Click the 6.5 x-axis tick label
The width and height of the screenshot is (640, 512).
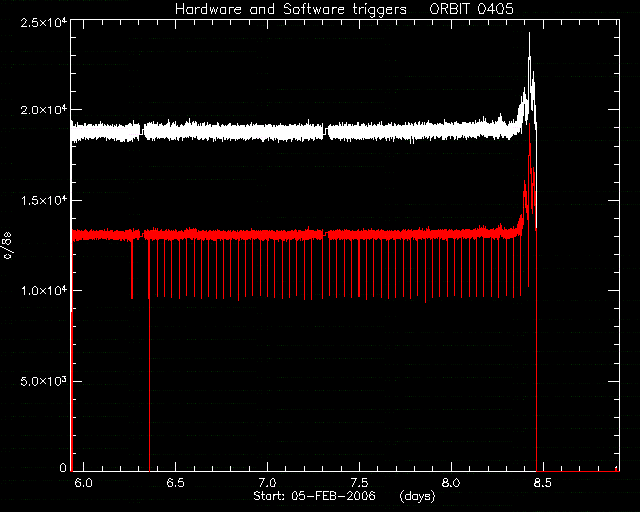(x=176, y=483)
